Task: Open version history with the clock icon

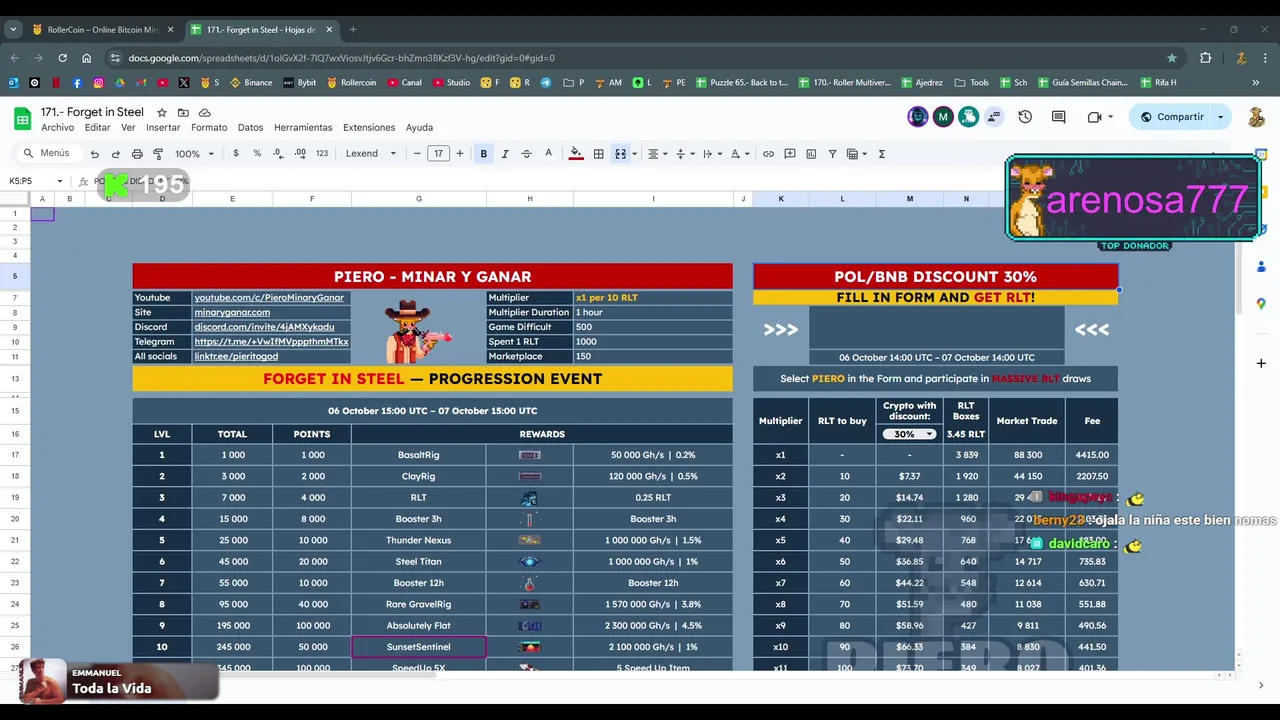Action: (x=1025, y=117)
